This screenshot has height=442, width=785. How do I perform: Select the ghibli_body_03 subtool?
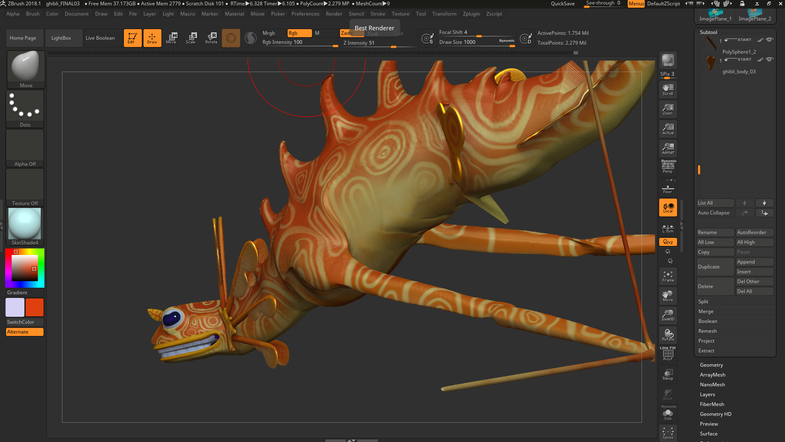739,72
